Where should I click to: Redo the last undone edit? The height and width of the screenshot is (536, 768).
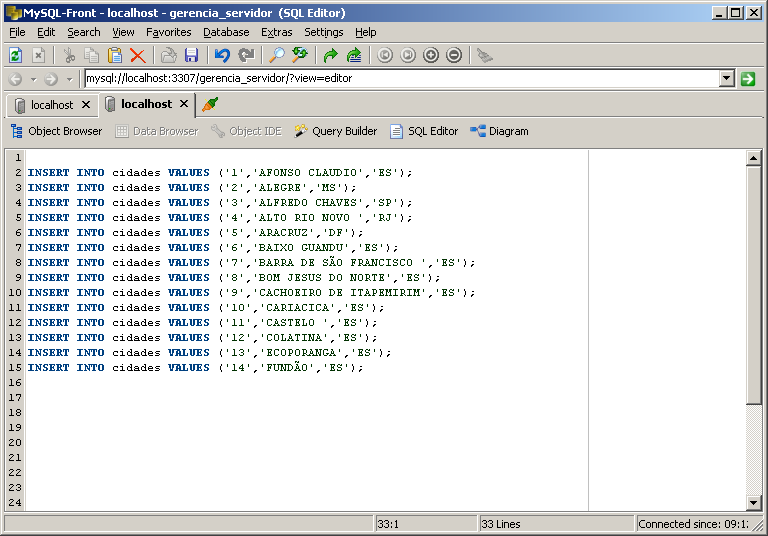pyautogui.click(x=246, y=55)
